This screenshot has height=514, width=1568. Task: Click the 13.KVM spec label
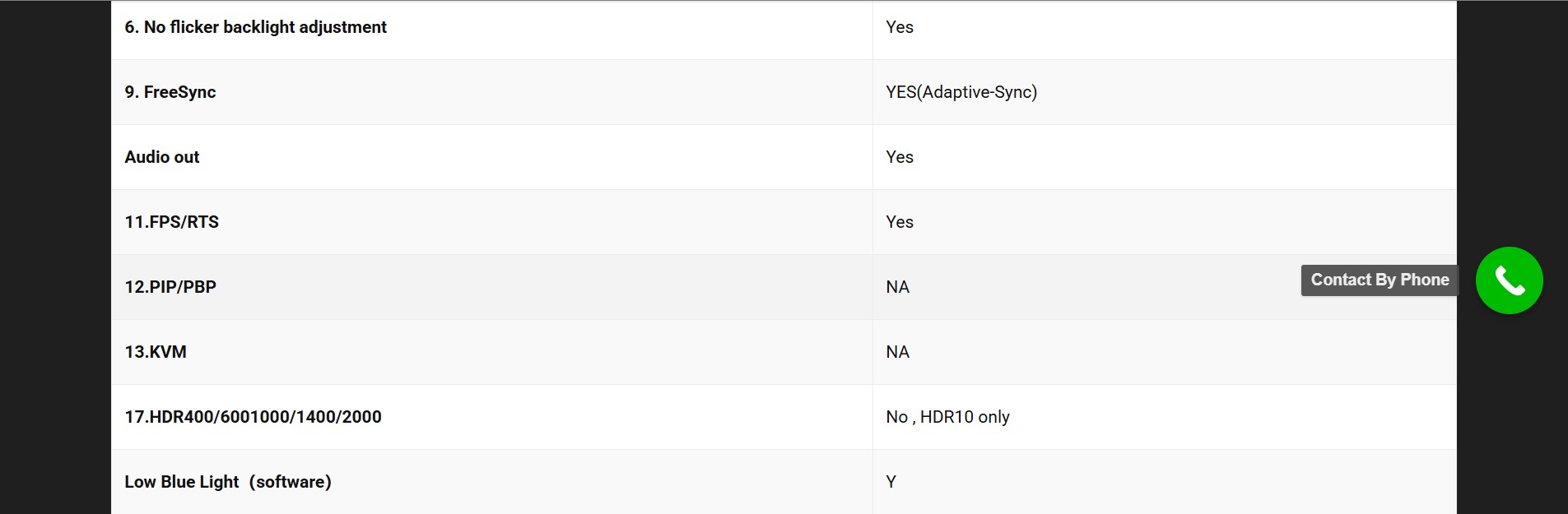point(156,352)
